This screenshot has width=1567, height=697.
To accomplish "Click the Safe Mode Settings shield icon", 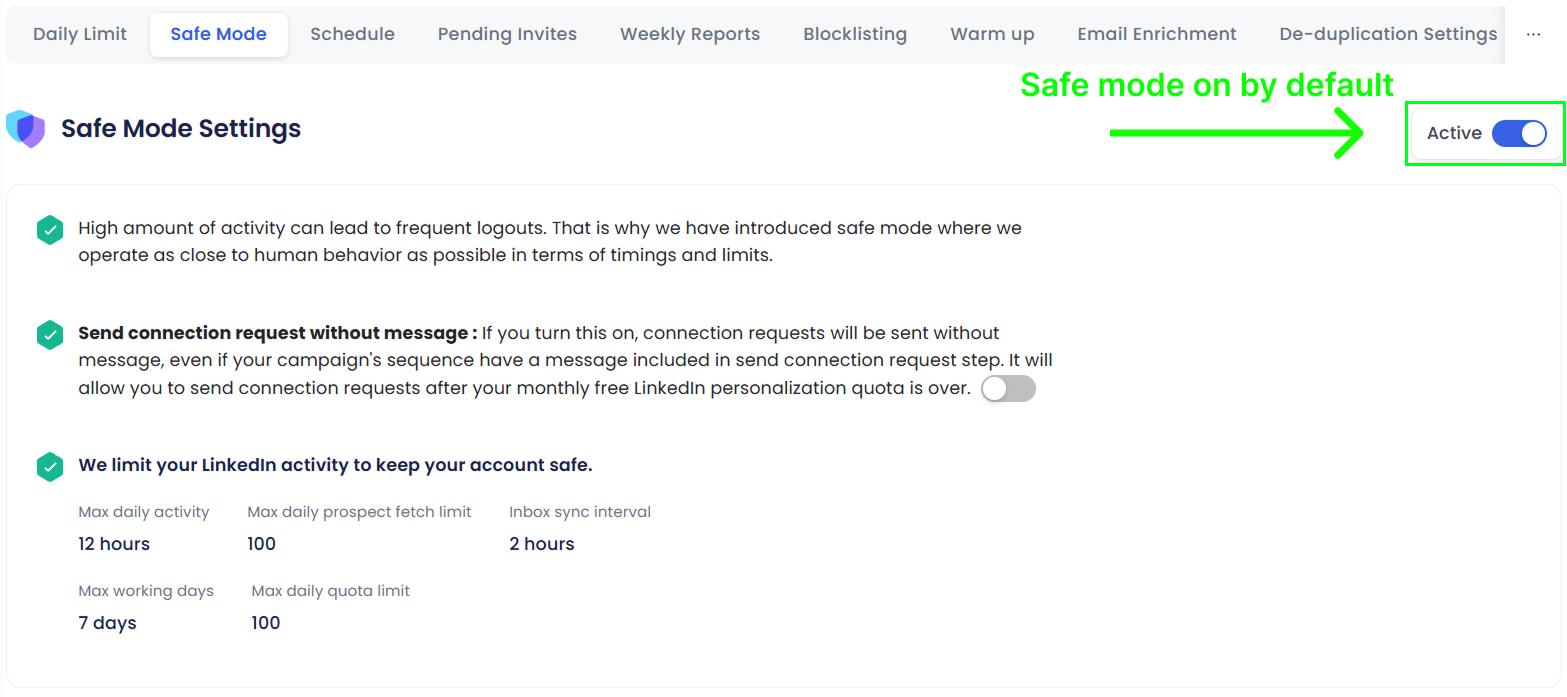I will tap(25, 128).
